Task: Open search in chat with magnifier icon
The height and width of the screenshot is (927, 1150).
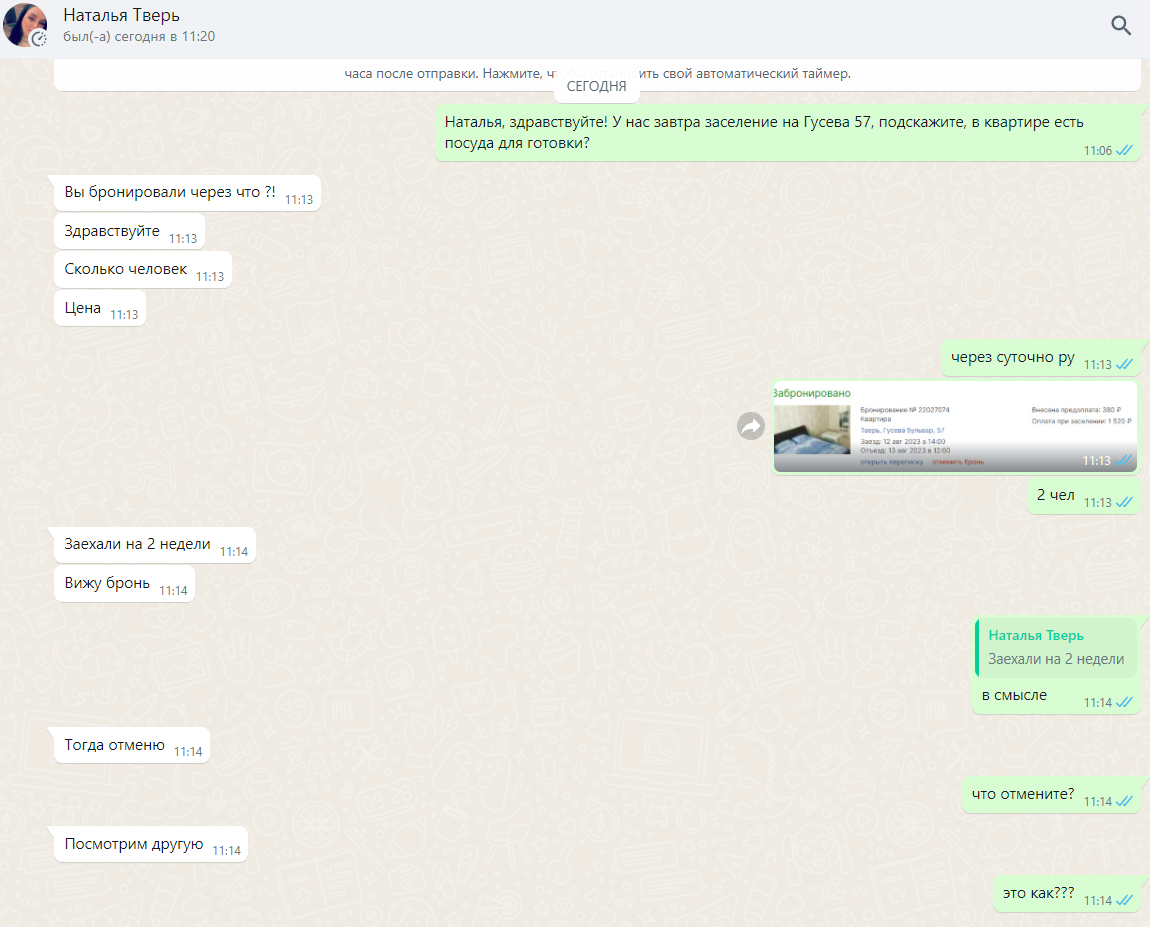Action: (1121, 26)
